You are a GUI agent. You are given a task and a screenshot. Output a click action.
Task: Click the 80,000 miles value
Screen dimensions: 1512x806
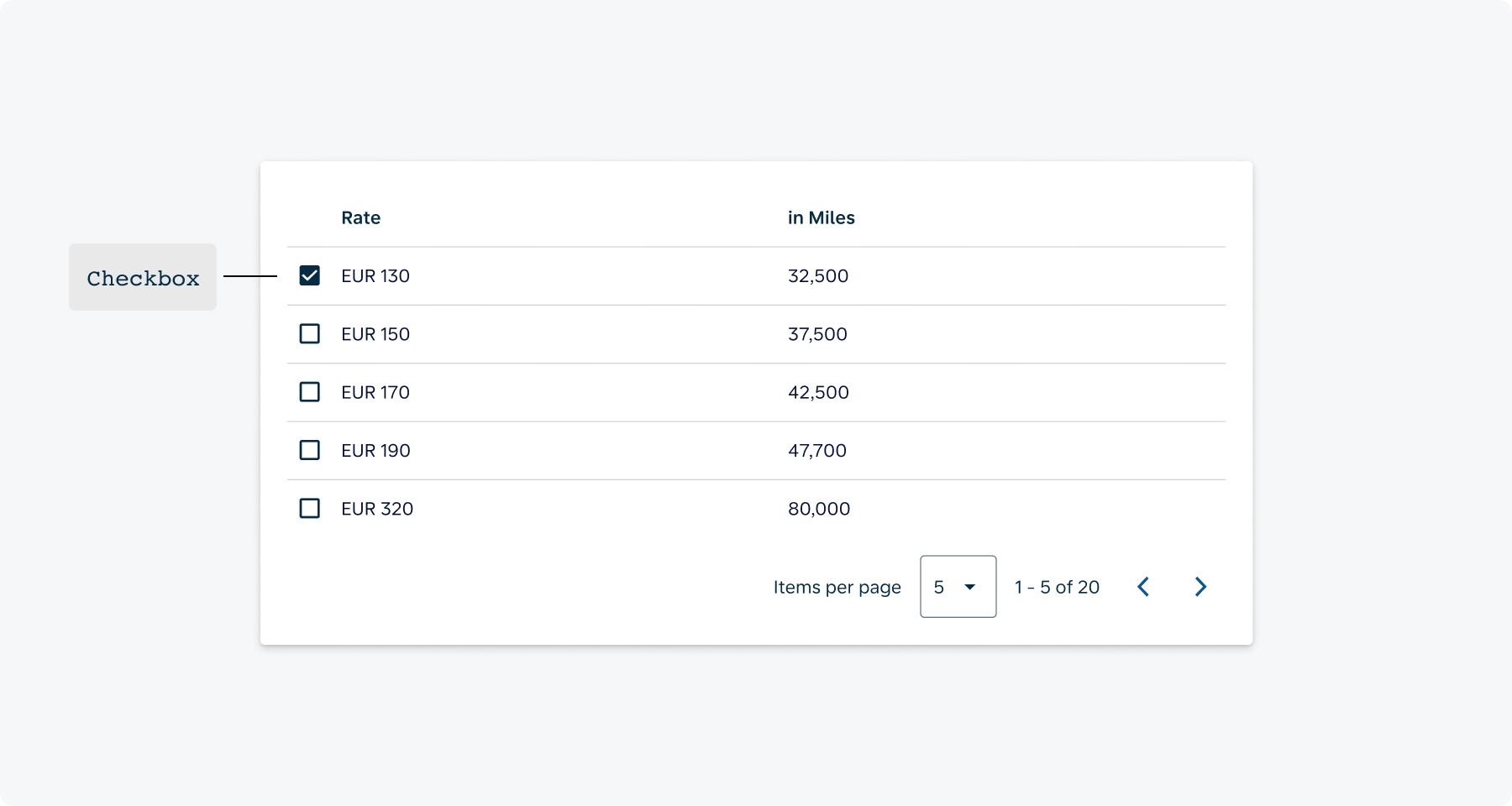tap(819, 508)
